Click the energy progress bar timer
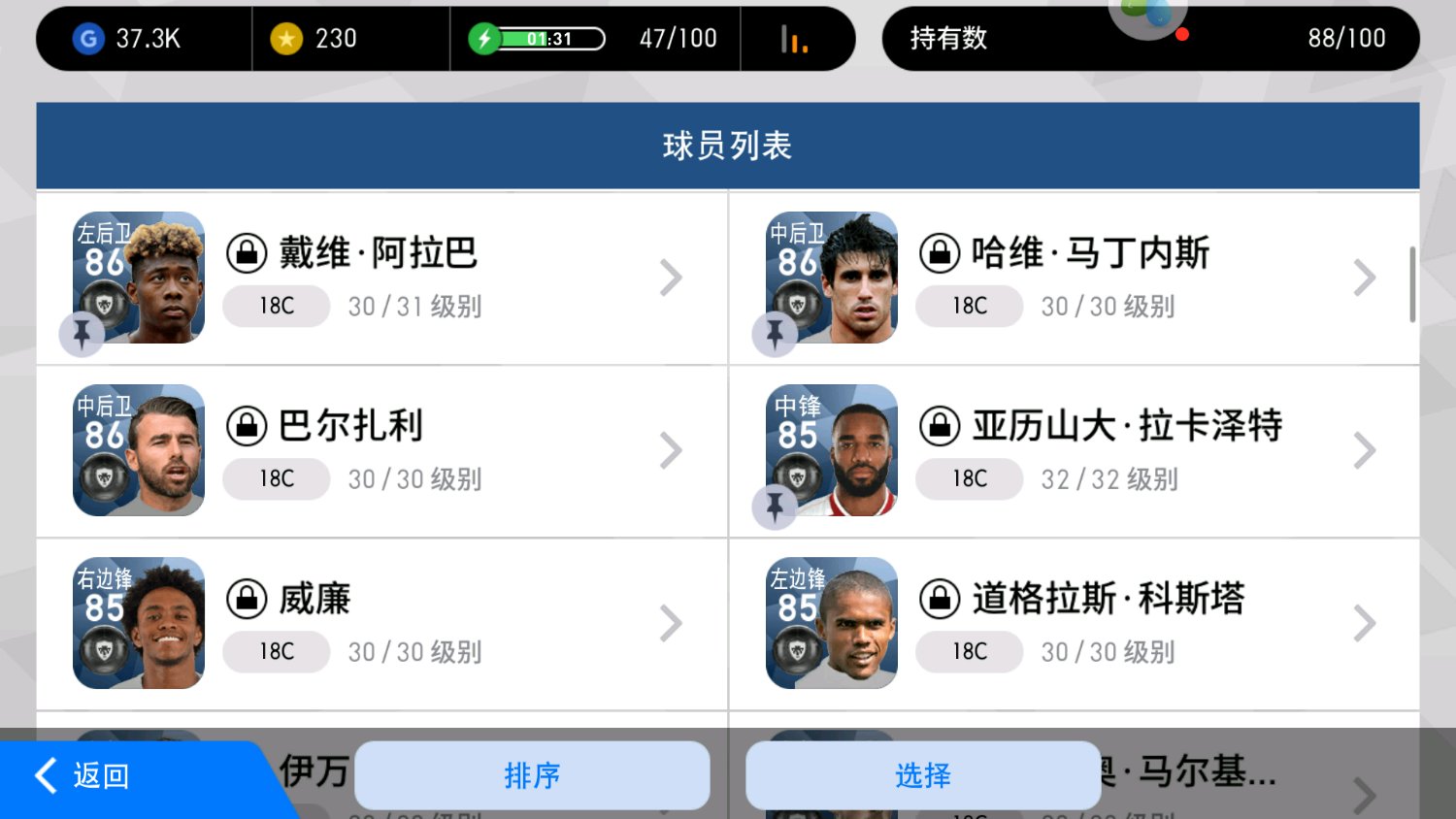The image size is (1456, 819). click(x=551, y=39)
